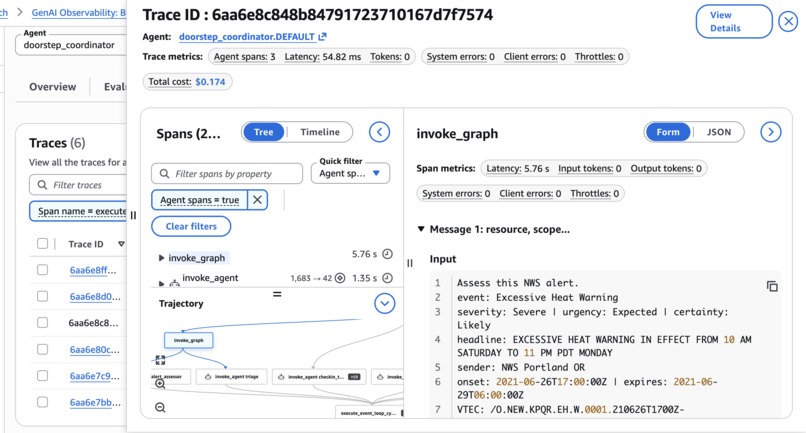
Task: Click the Latency: 54.82 ms metric
Action: [323, 57]
